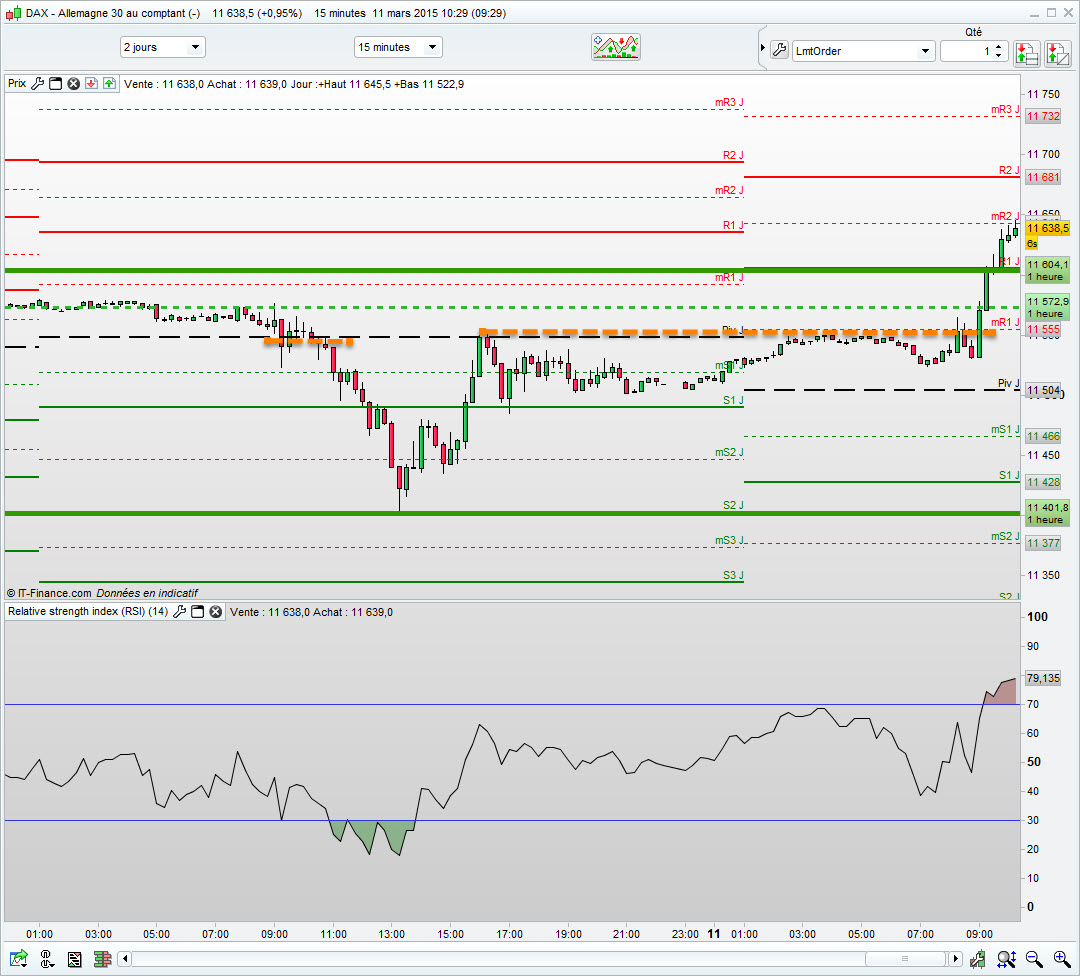This screenshot has width=1080, height=976.
Task: Collapse the order panel with black triangle
Action: point(760,49)
